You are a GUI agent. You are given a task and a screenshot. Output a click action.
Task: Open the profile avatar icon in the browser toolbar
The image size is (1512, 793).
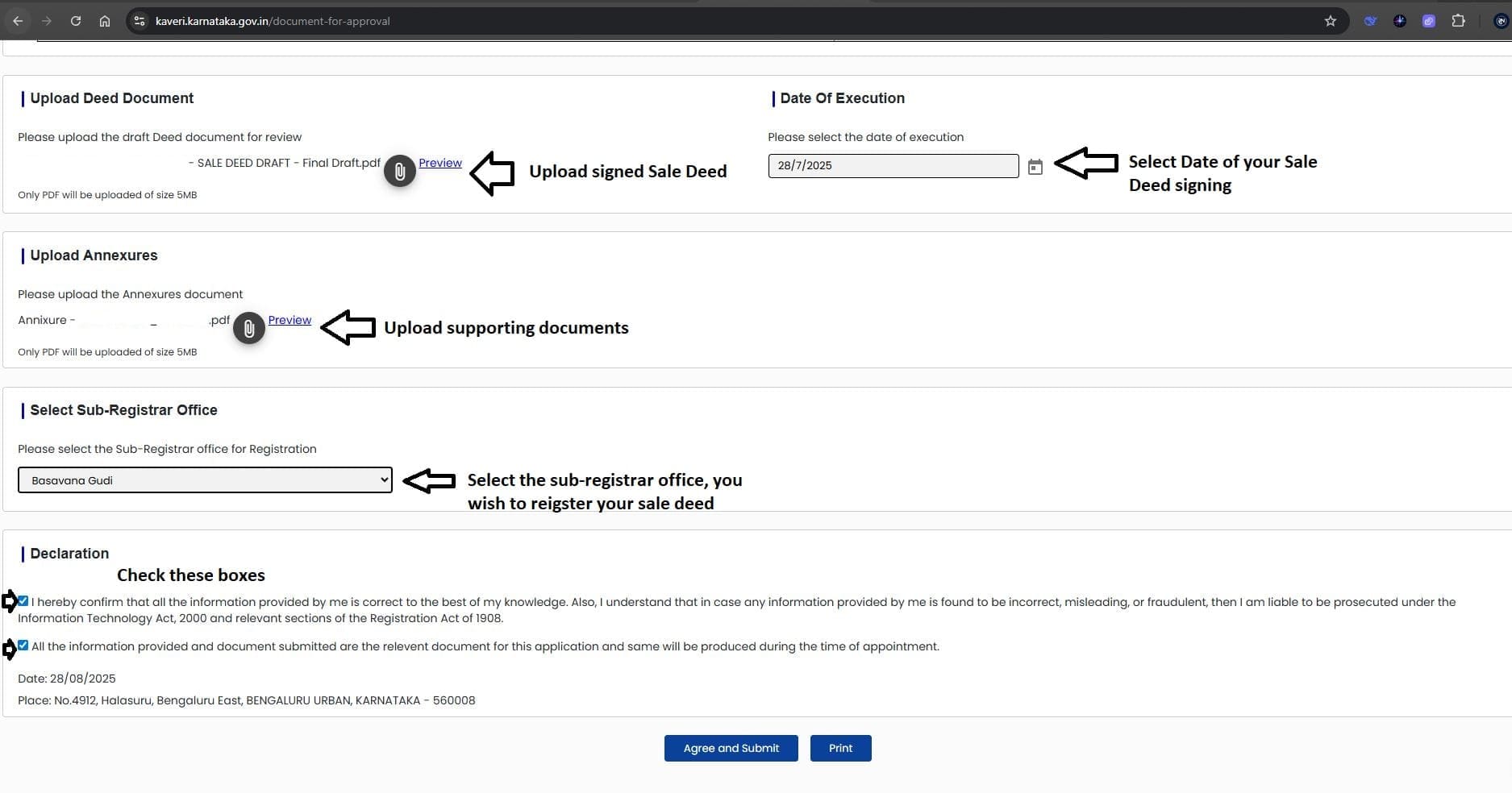click(1501, 21)
